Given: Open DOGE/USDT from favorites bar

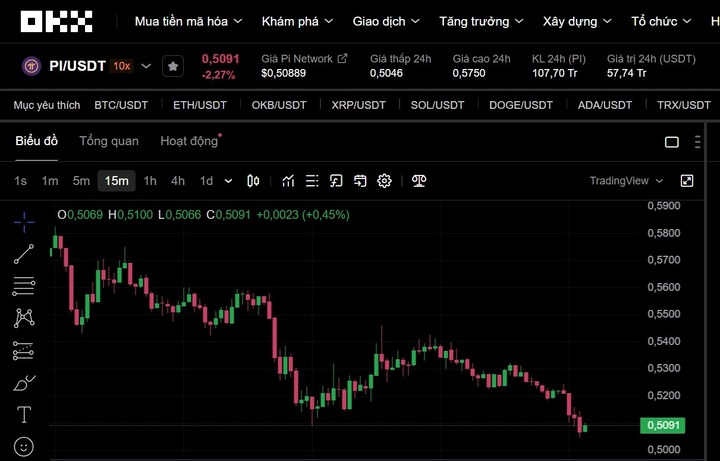Looking at the screenshot, I should (x=521, y=105).
